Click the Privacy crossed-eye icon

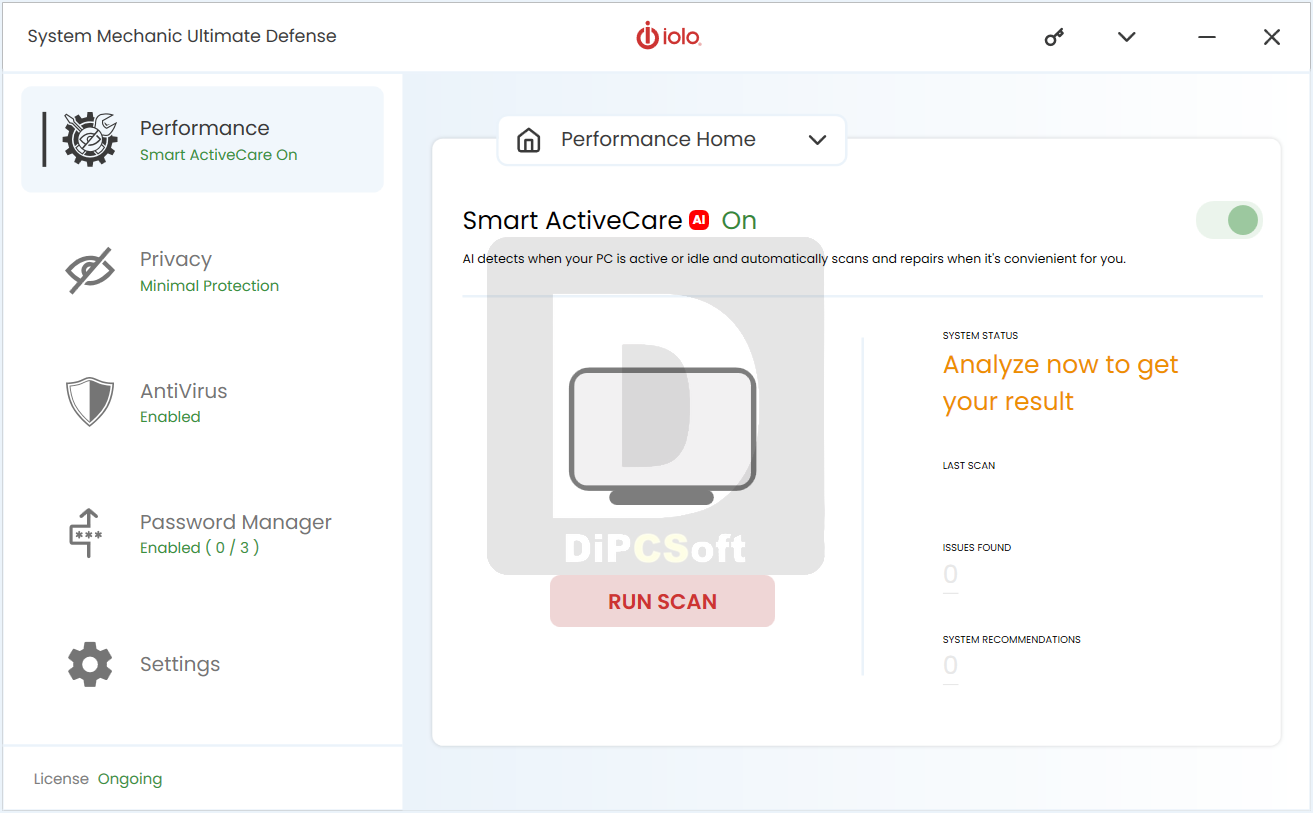(90, 270)
